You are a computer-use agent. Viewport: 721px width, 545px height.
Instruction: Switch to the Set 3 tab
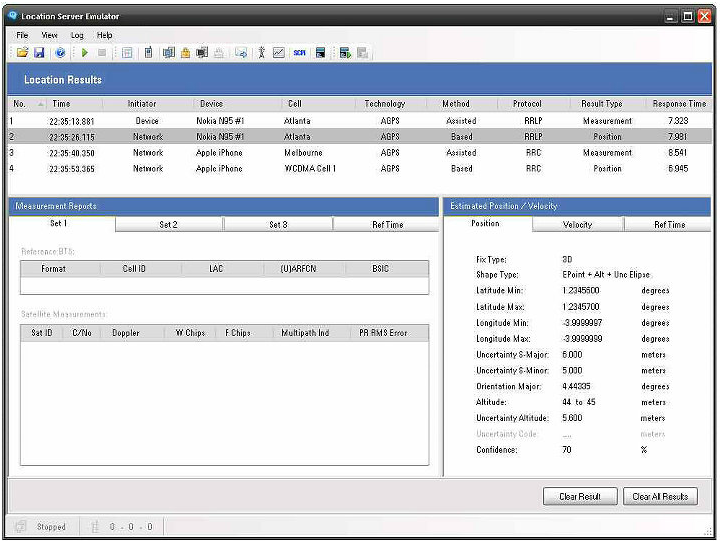(x=278, y=224)
